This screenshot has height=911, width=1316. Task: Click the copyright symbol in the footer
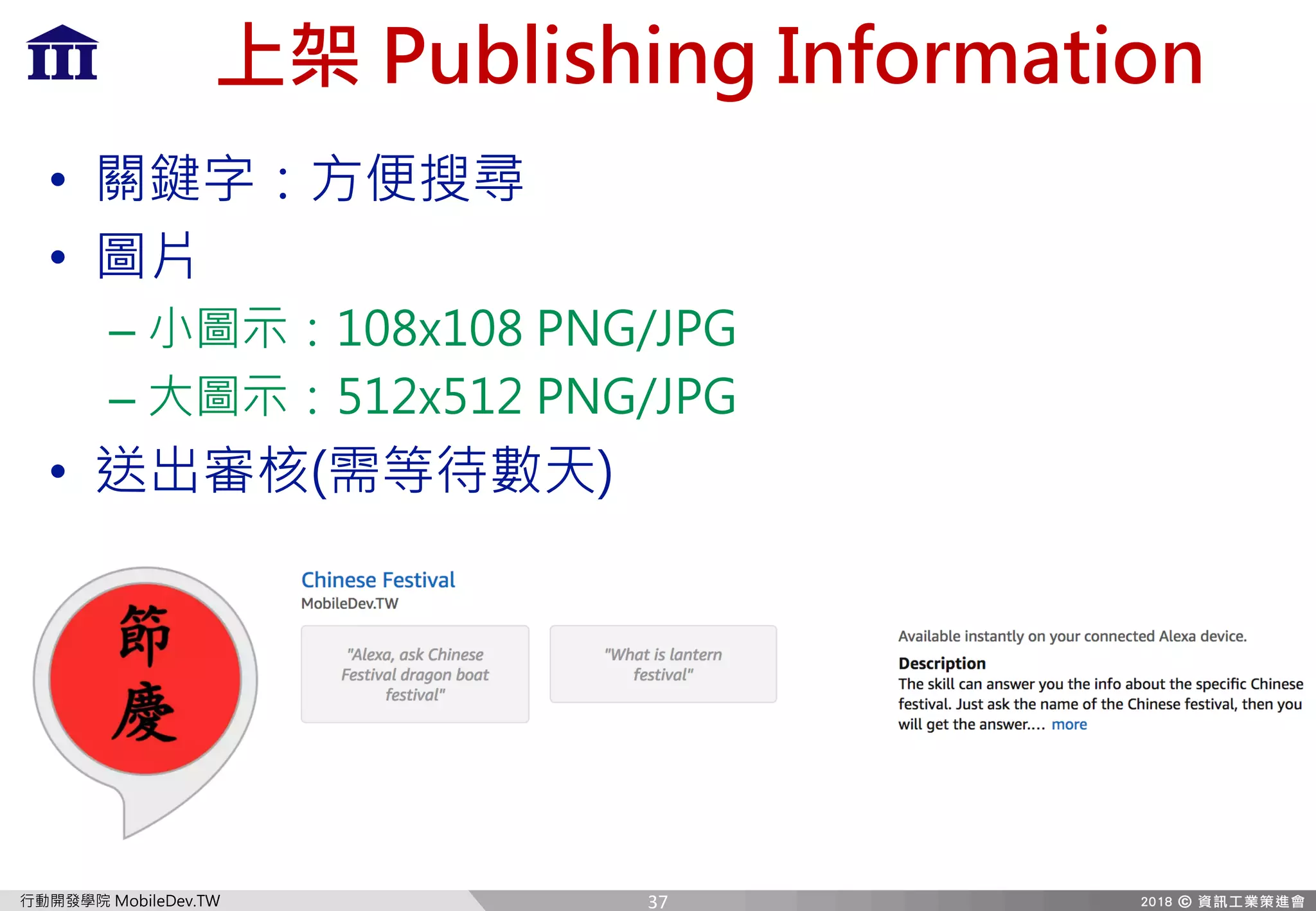coord(1185,902)
